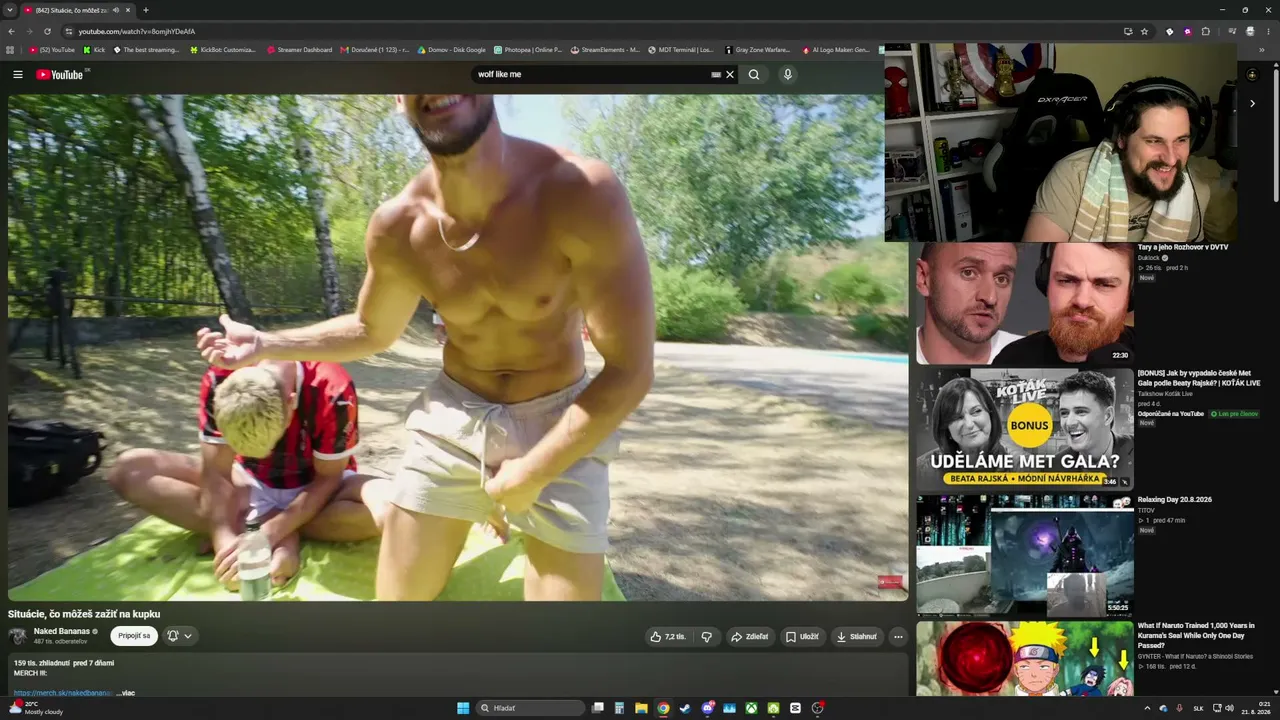The image size is (1280, 720).
Task: Open the weather widget showing 20°C
Action: (36, 708)
